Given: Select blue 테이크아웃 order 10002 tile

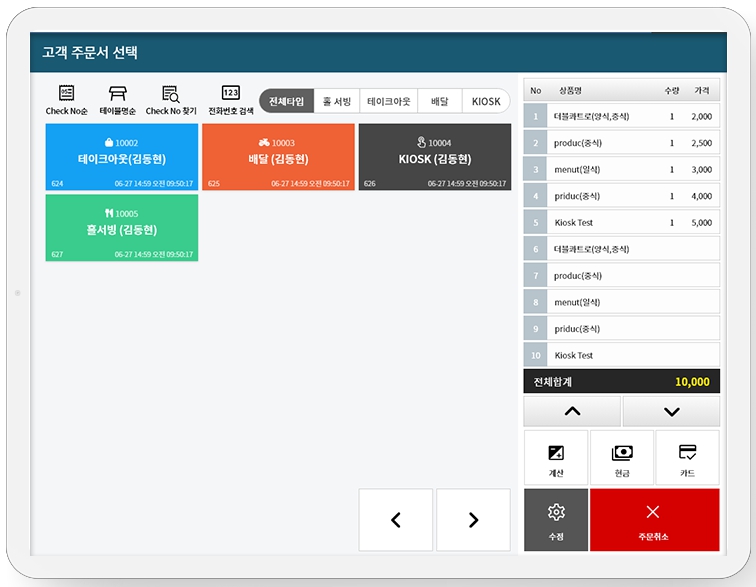Looking at the screenshot, I should (x=122, y=157).
